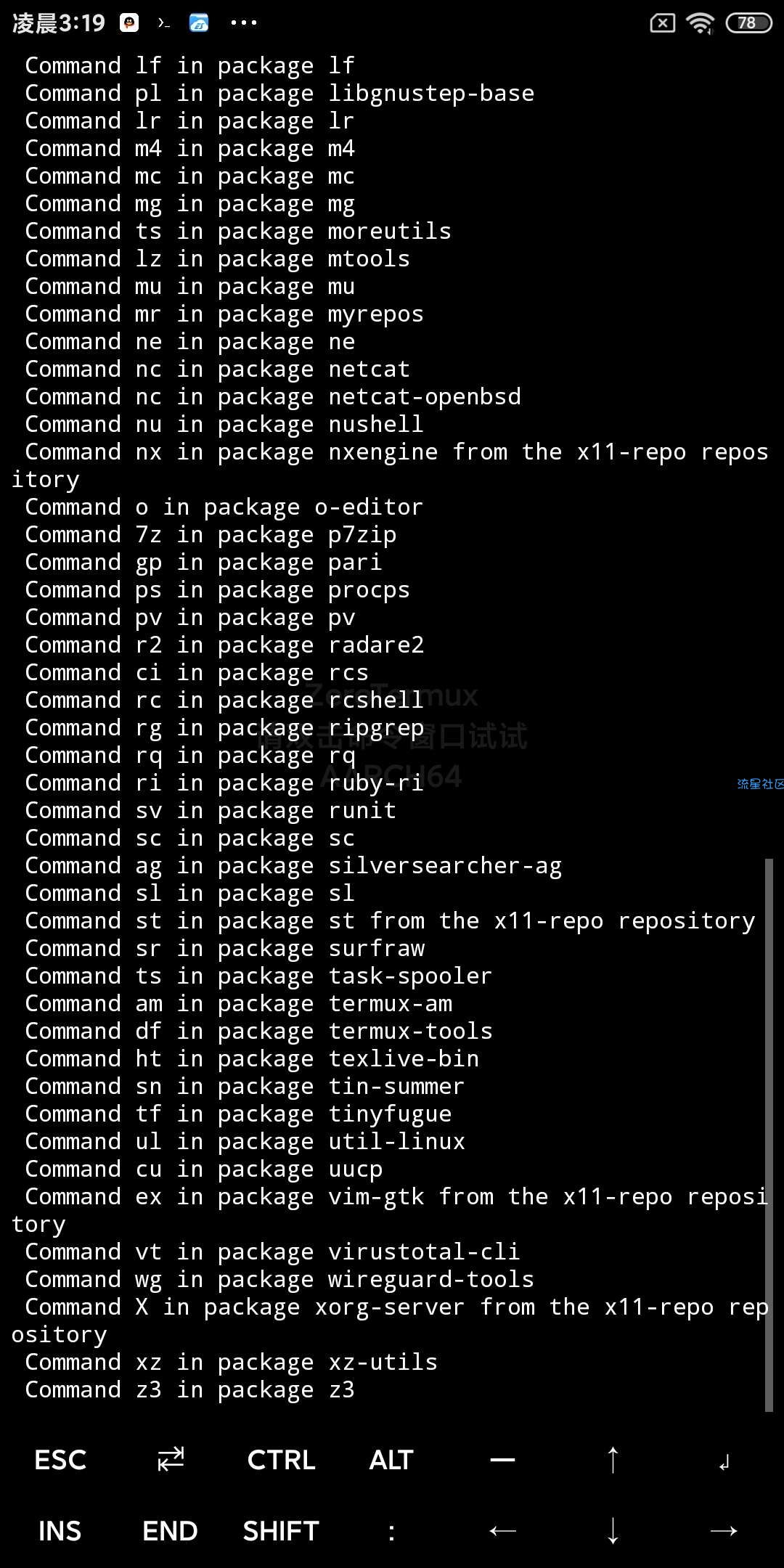
Task: Toggle the CTRL modifier key
Action: coord(281,1460)
